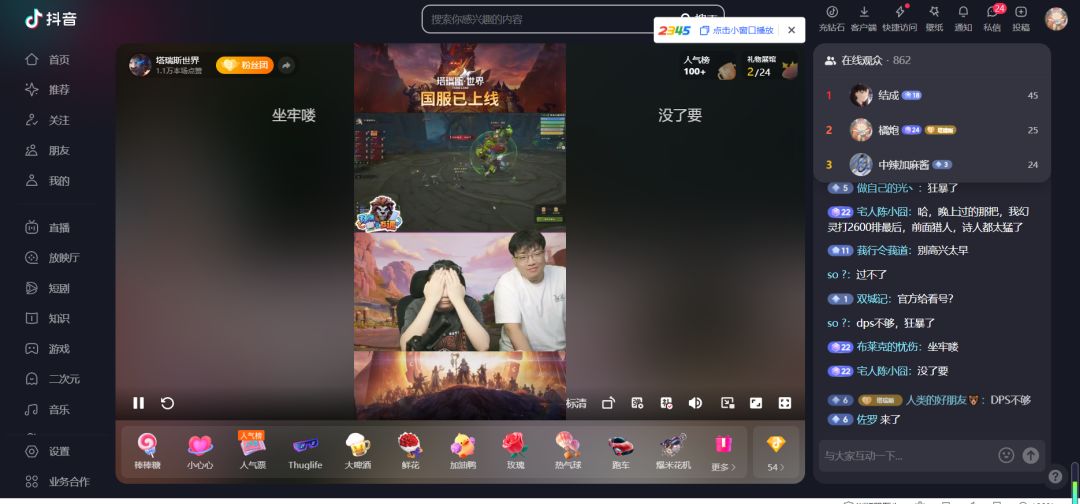Refresh the live stream with reload icon
Image resolution: width=1080 pixels, height=504 pixels.
pos(167,403)
